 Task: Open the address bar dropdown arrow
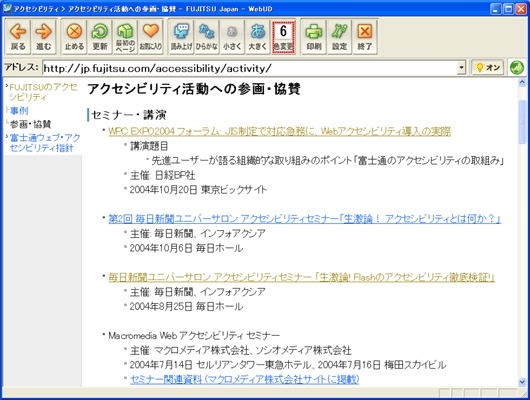pos(461,68)
